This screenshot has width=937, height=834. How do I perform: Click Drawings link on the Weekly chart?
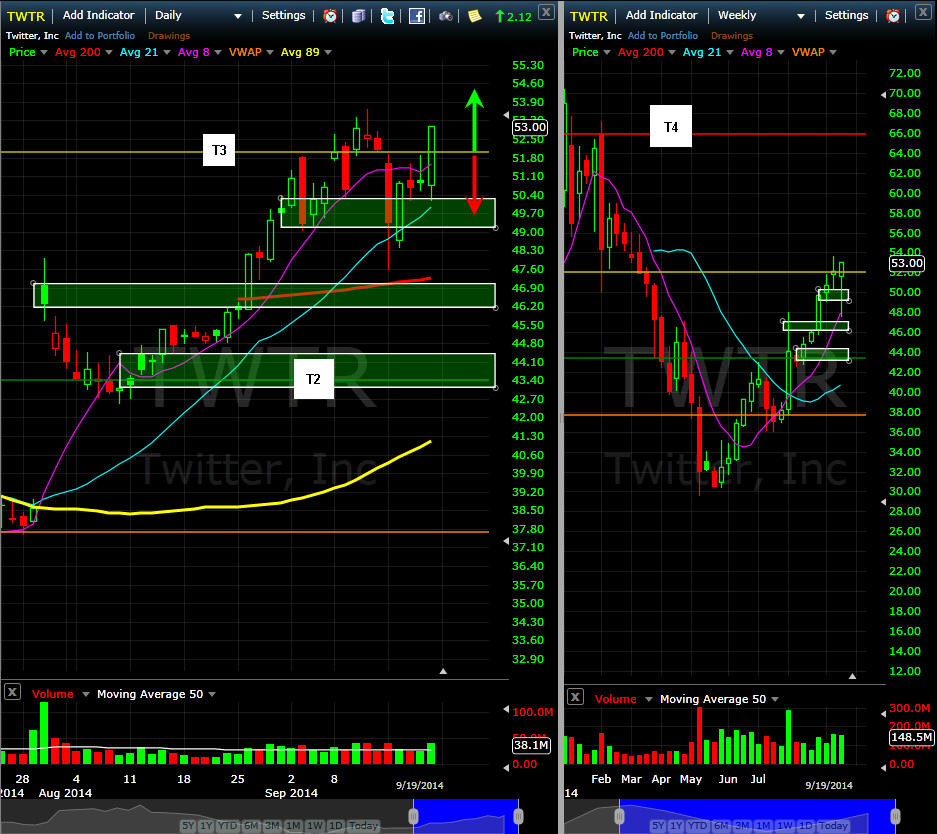(731, 36)
